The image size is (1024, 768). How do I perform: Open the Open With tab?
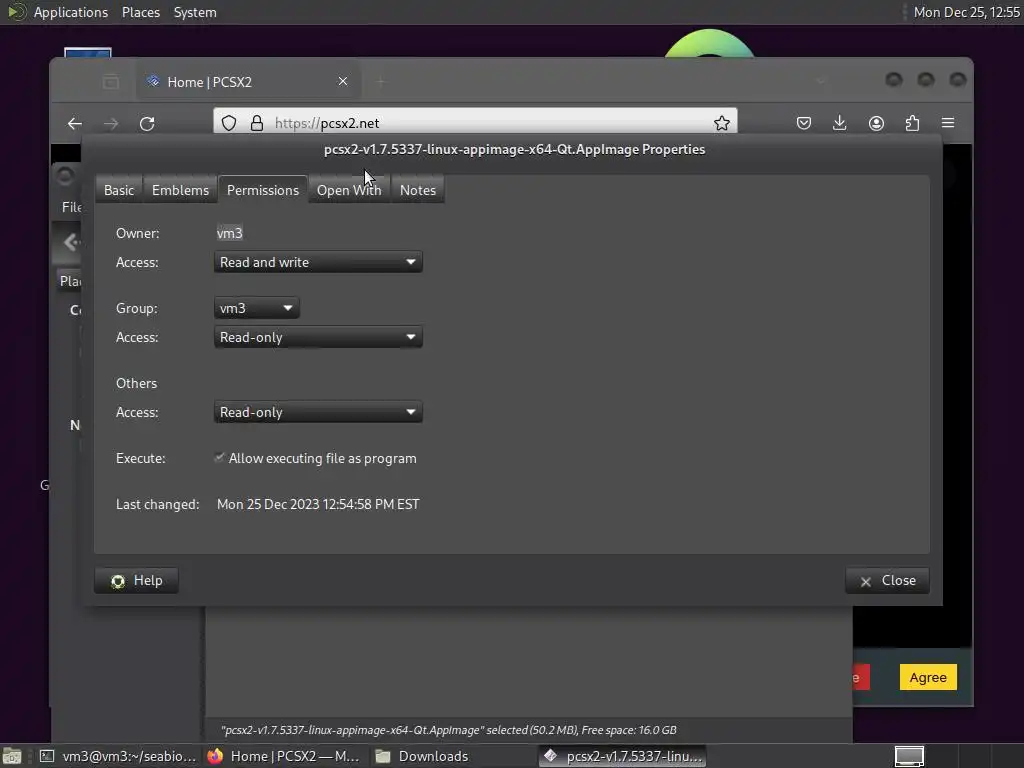click(349, 190)
